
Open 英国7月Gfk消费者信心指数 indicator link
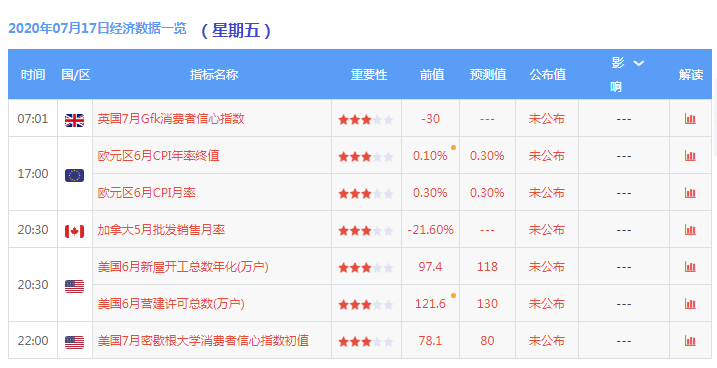tap(171, 119)
